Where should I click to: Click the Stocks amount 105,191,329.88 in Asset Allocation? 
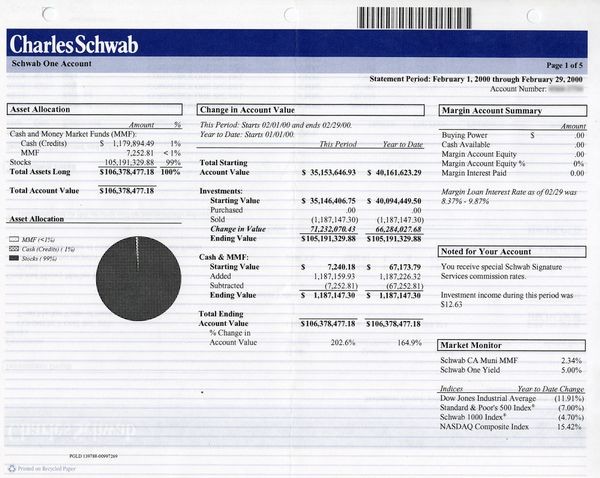129,162
